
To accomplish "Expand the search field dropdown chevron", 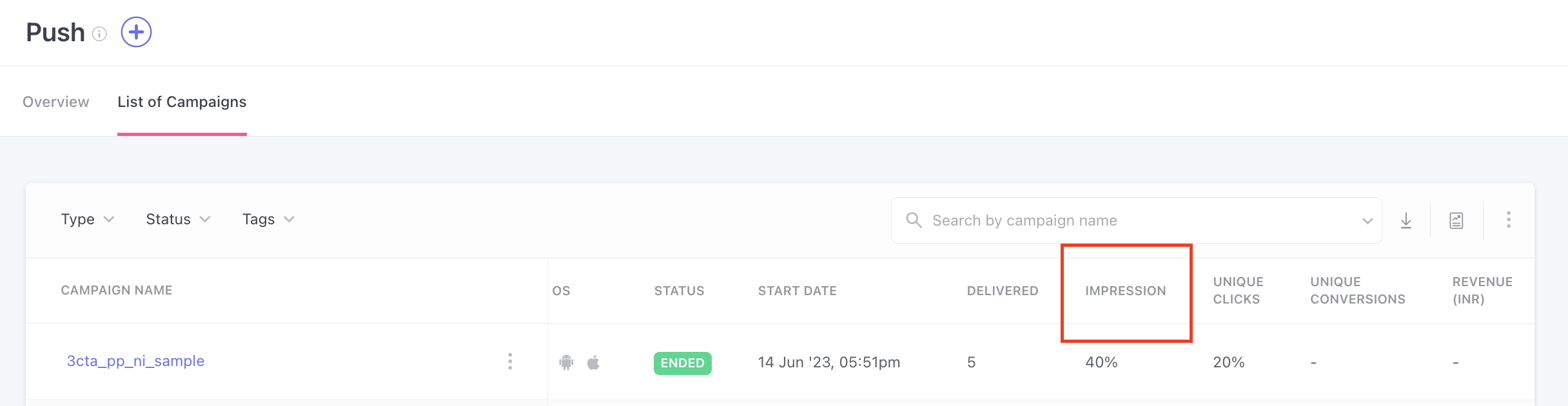I will (x=1367, y=221).
